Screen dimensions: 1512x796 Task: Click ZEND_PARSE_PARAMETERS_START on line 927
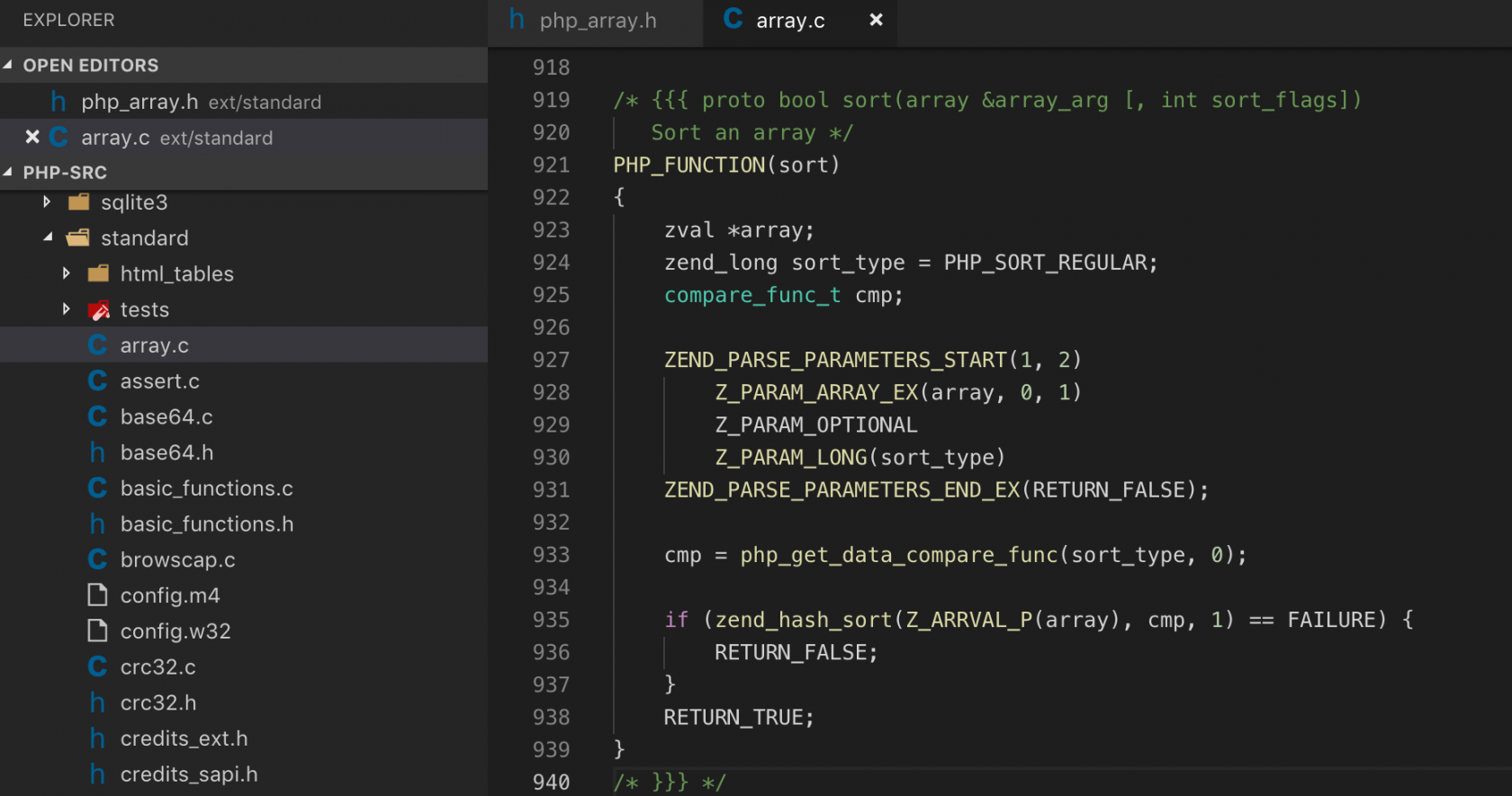[835, 360]
